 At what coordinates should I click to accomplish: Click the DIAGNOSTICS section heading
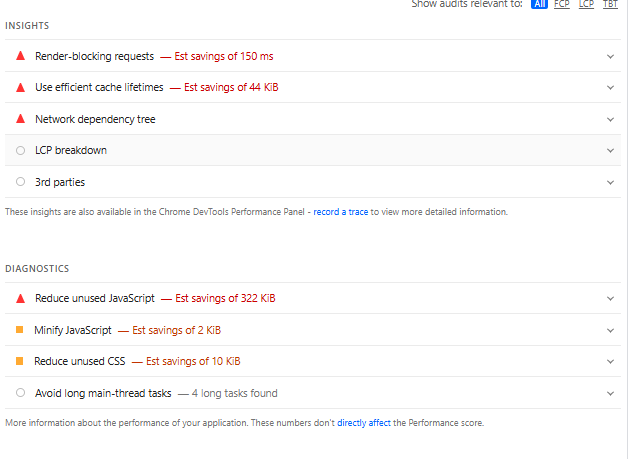(37, 269)
